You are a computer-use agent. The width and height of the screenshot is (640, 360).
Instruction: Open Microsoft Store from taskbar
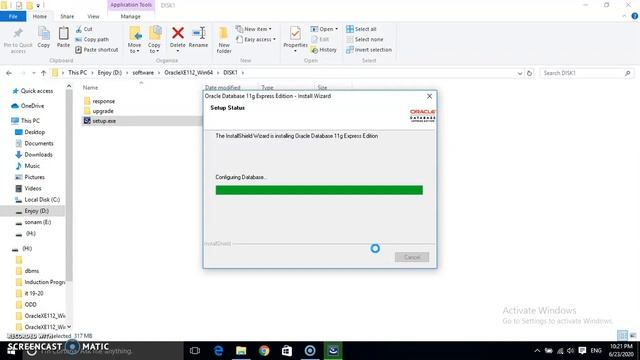287,351
